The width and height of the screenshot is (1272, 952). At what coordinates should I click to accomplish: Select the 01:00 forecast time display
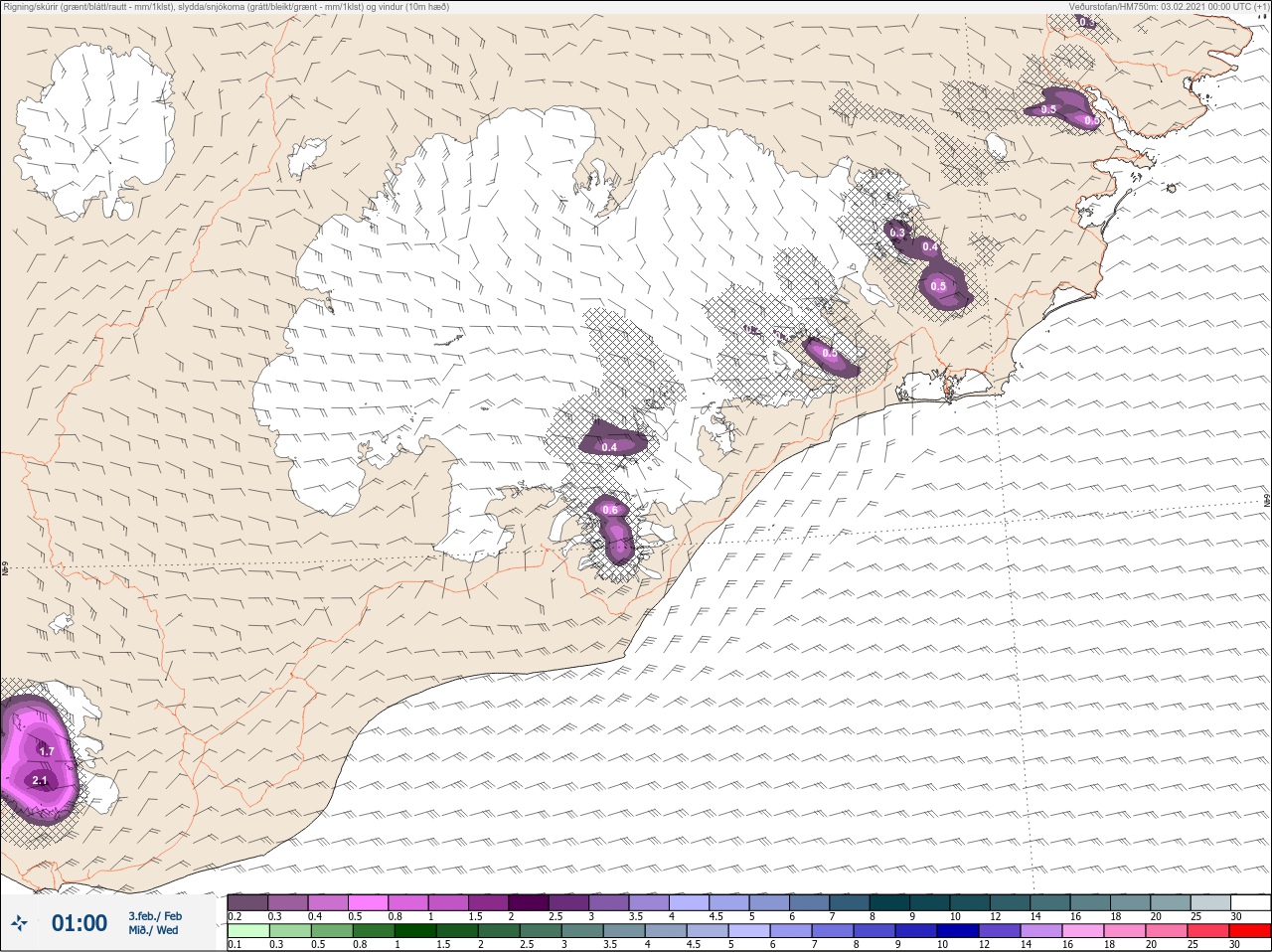(79, 923)
